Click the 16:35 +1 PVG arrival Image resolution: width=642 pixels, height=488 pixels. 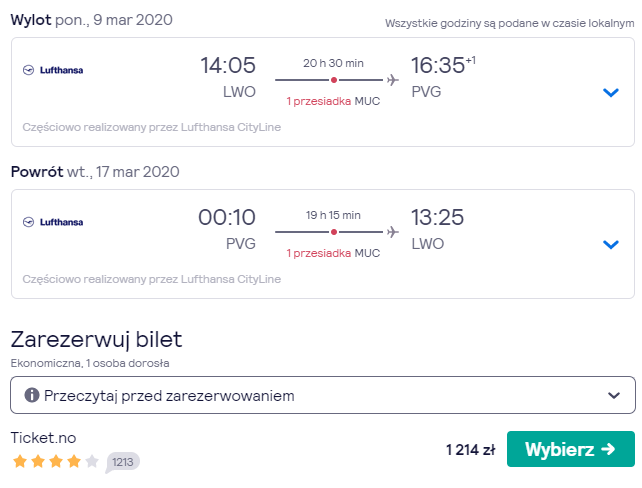[443, 77]
